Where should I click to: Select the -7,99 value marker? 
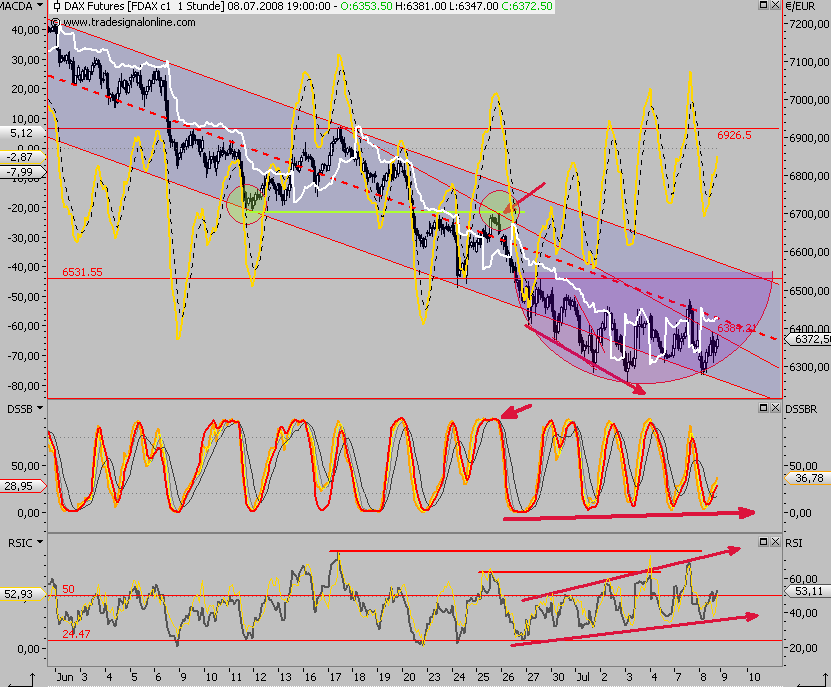tap(22, 172)
